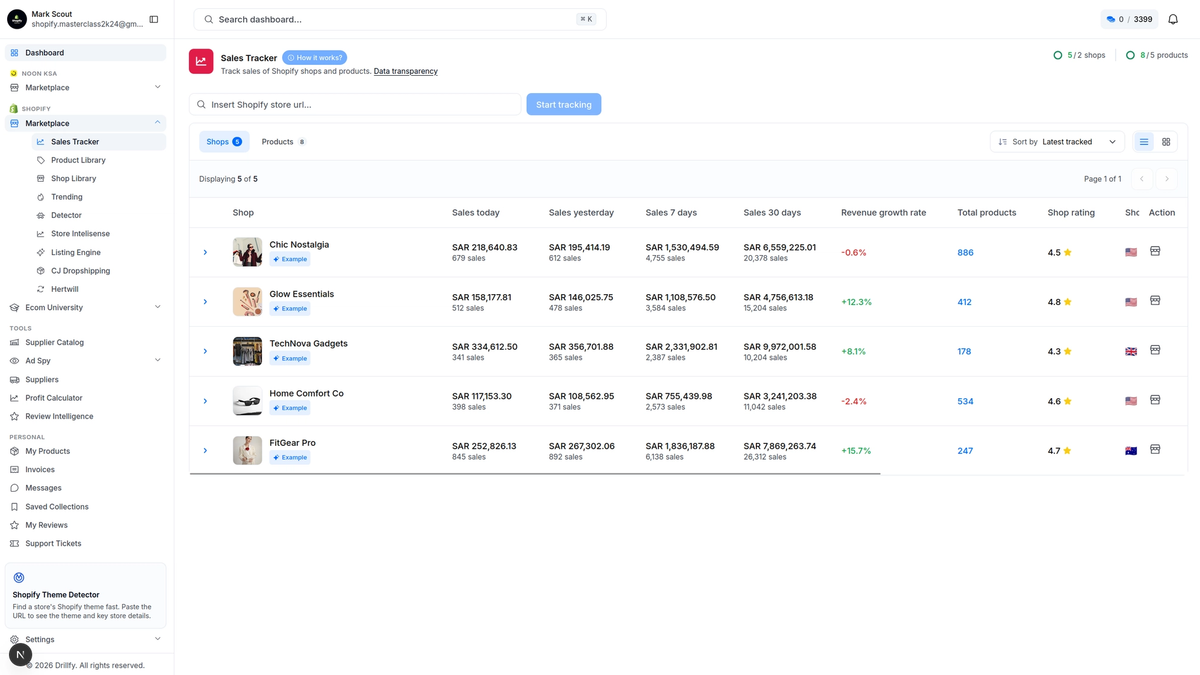Screen dimensions: 1200x675
Task: Expand the FitGear Pro row chevron
Action: [x=205, y=450]
